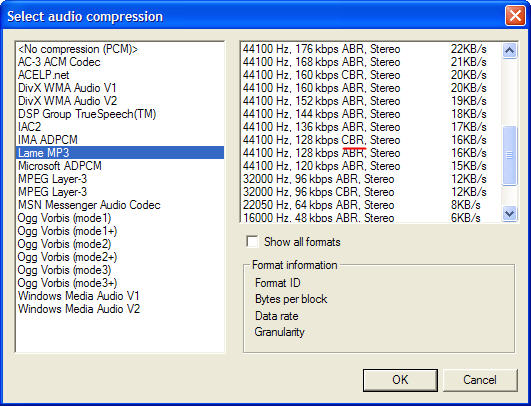Click the format list scroll-down arrow
Viewport: 531px width, 406px height.
pos(509,214)
